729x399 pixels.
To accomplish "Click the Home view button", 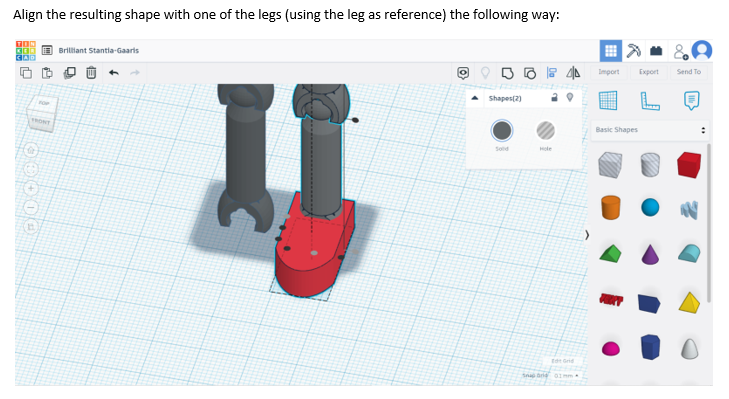I will pos(31,150).
